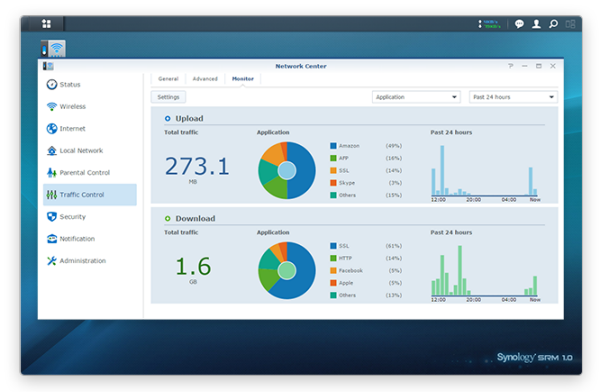Open Parental Control section
Image resolution: width=600 pixels, height=392 pixels.
(90, 173)
